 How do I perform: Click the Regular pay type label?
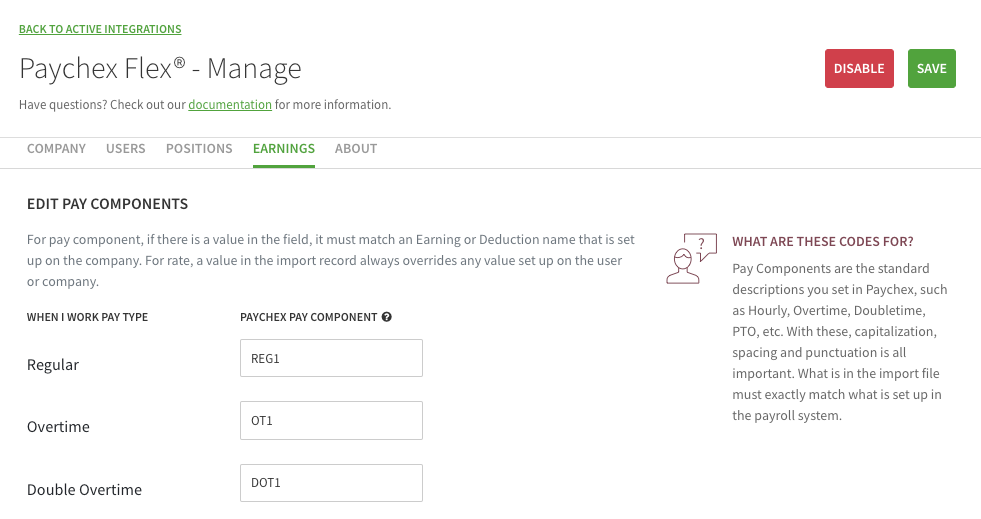click(x=53, y=365)
